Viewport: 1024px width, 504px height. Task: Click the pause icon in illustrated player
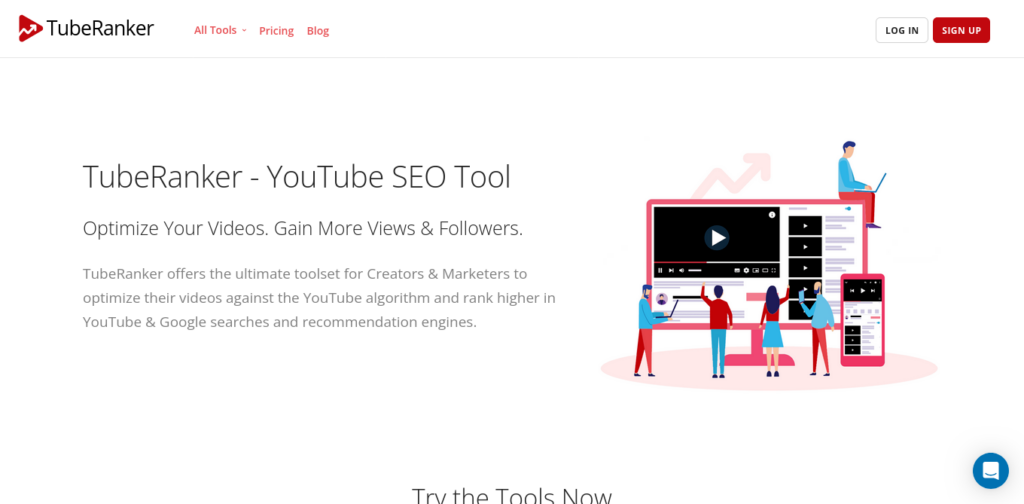[660, 270]
